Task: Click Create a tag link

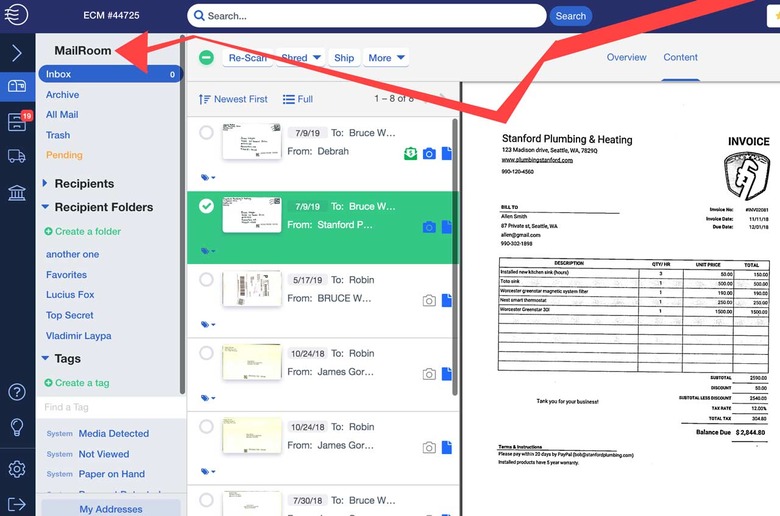Action: 77,383
